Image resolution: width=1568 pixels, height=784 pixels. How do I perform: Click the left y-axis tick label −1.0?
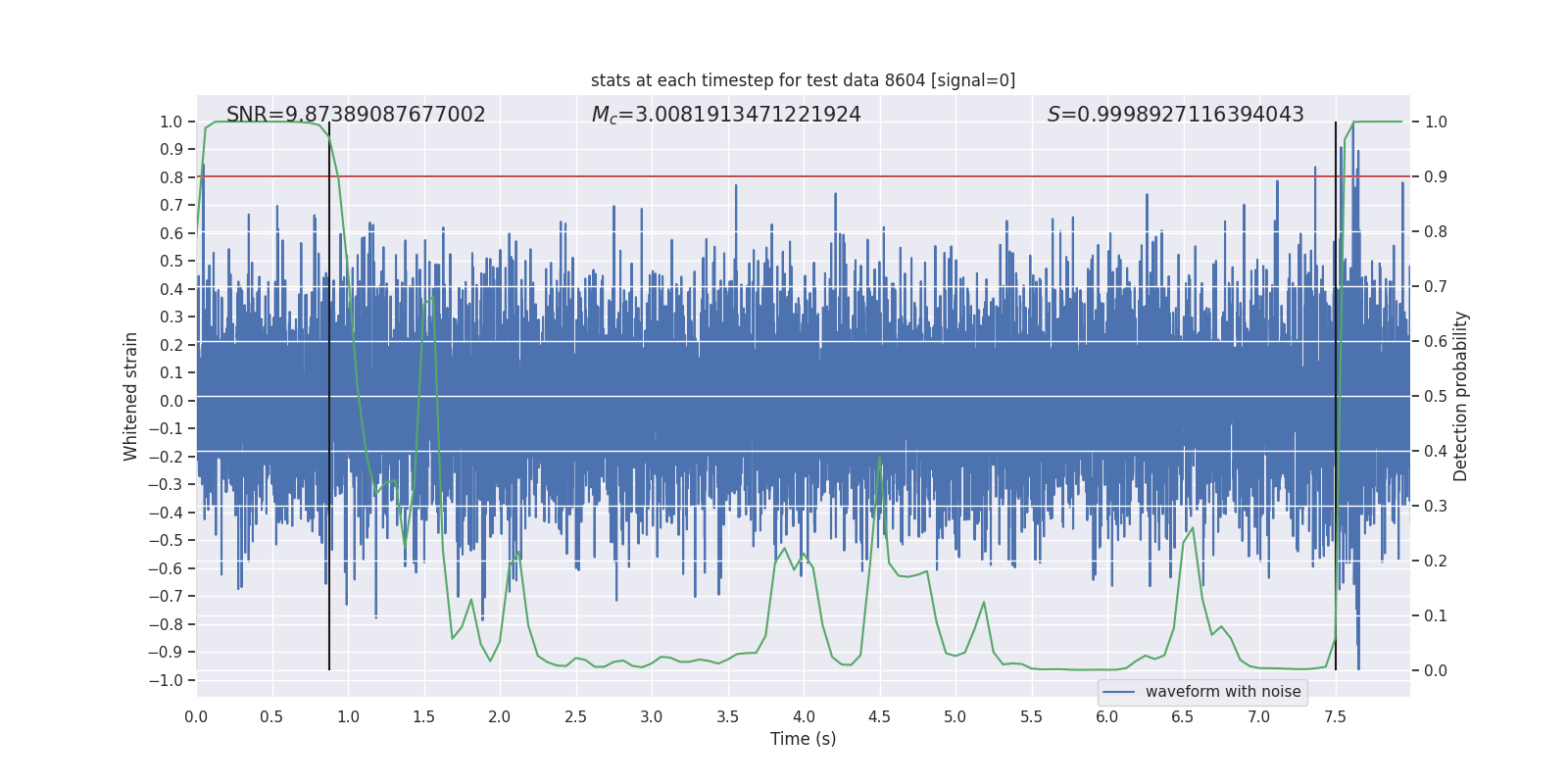(171, 680)
